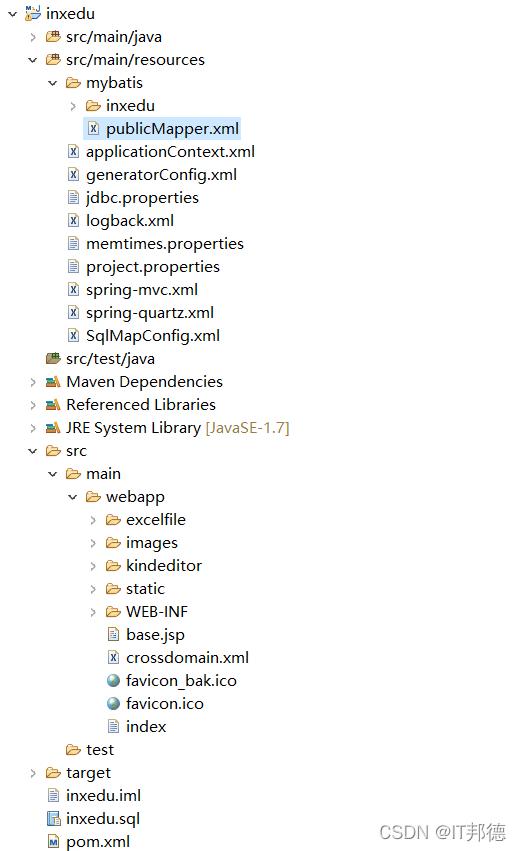The height and width of the screenshot is (851, 521).
Task: Click crossdomain.xml file icon
Action: click(113, 658)
